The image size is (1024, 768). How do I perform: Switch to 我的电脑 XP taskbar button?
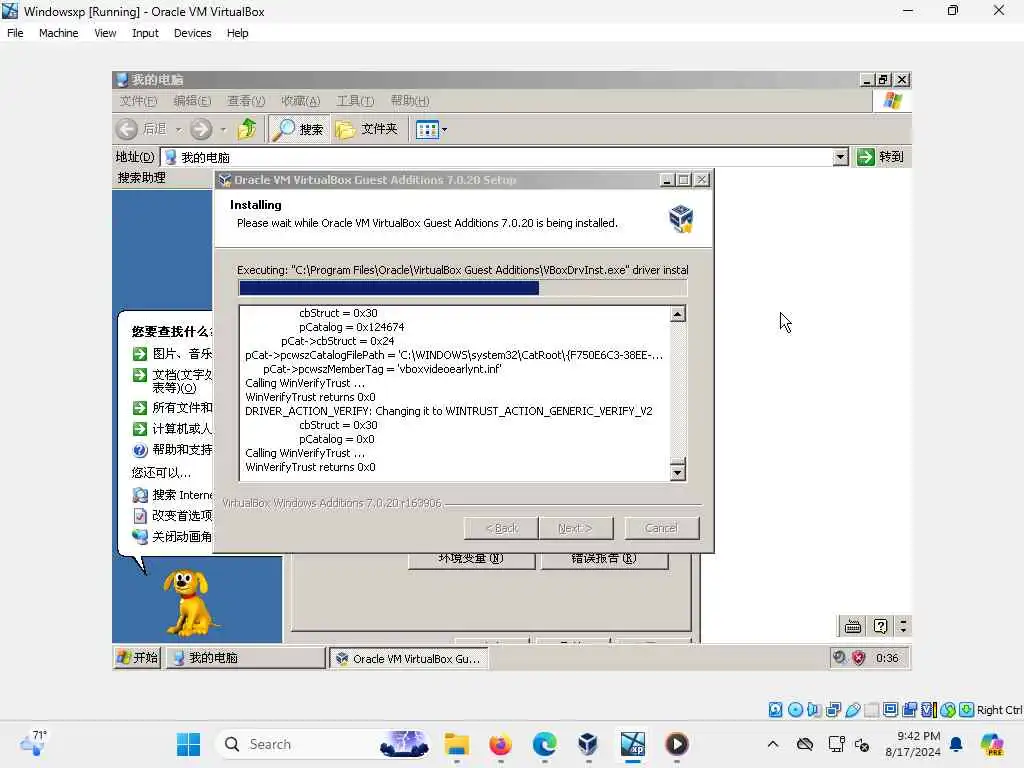point(245,658)
